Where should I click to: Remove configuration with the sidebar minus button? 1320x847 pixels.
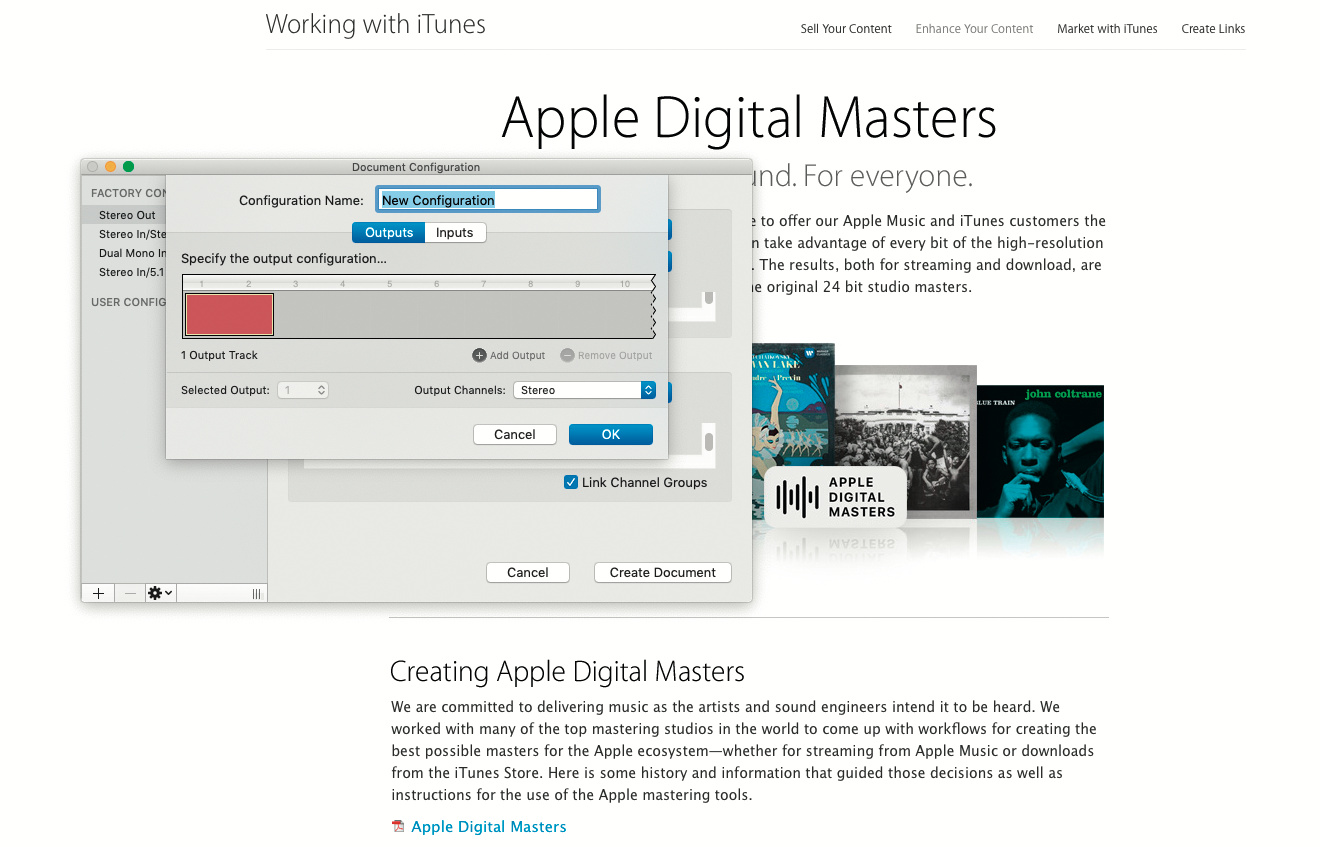pyautogui.click(x=130, y=593)
